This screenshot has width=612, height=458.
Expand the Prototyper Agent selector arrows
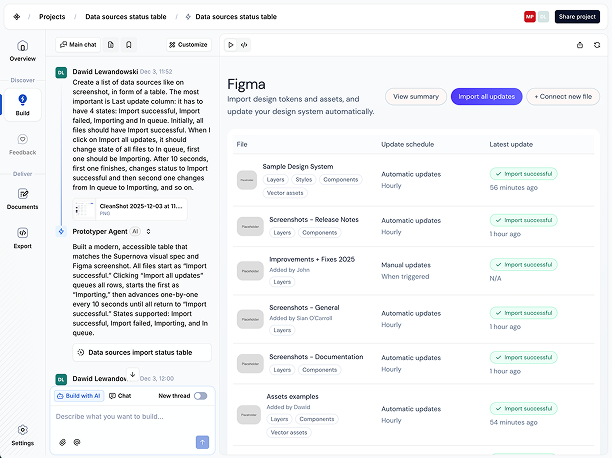tap(148, 232)
